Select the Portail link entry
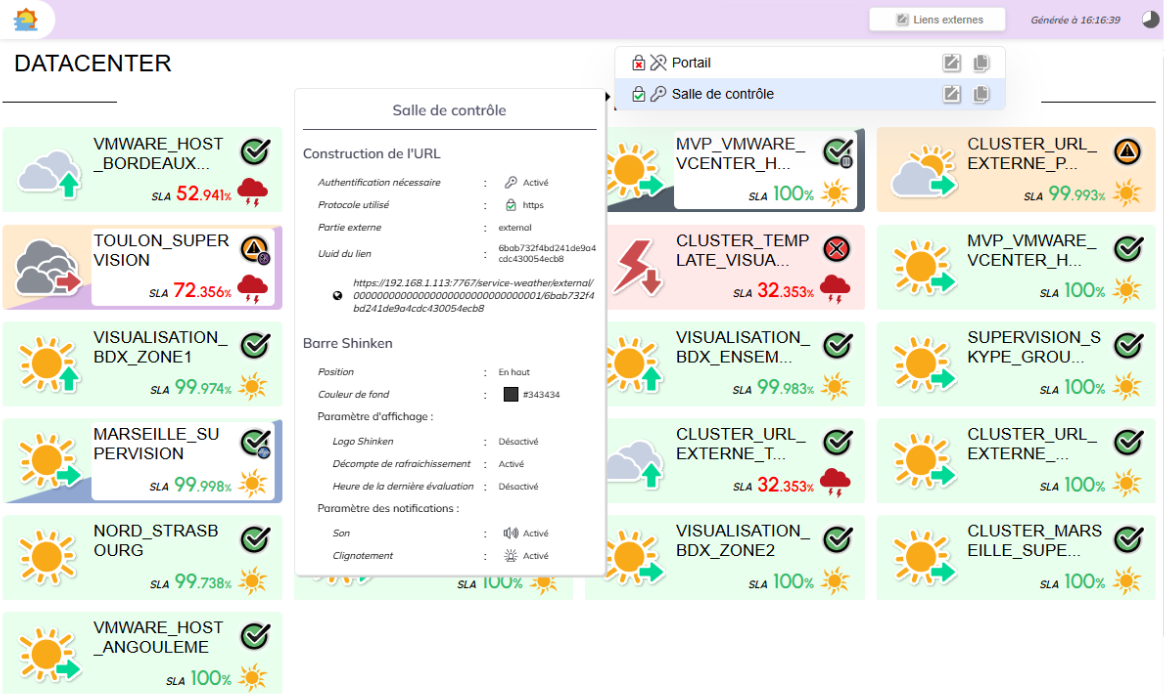Viewport: 1165px width, 694px height. 690,63
